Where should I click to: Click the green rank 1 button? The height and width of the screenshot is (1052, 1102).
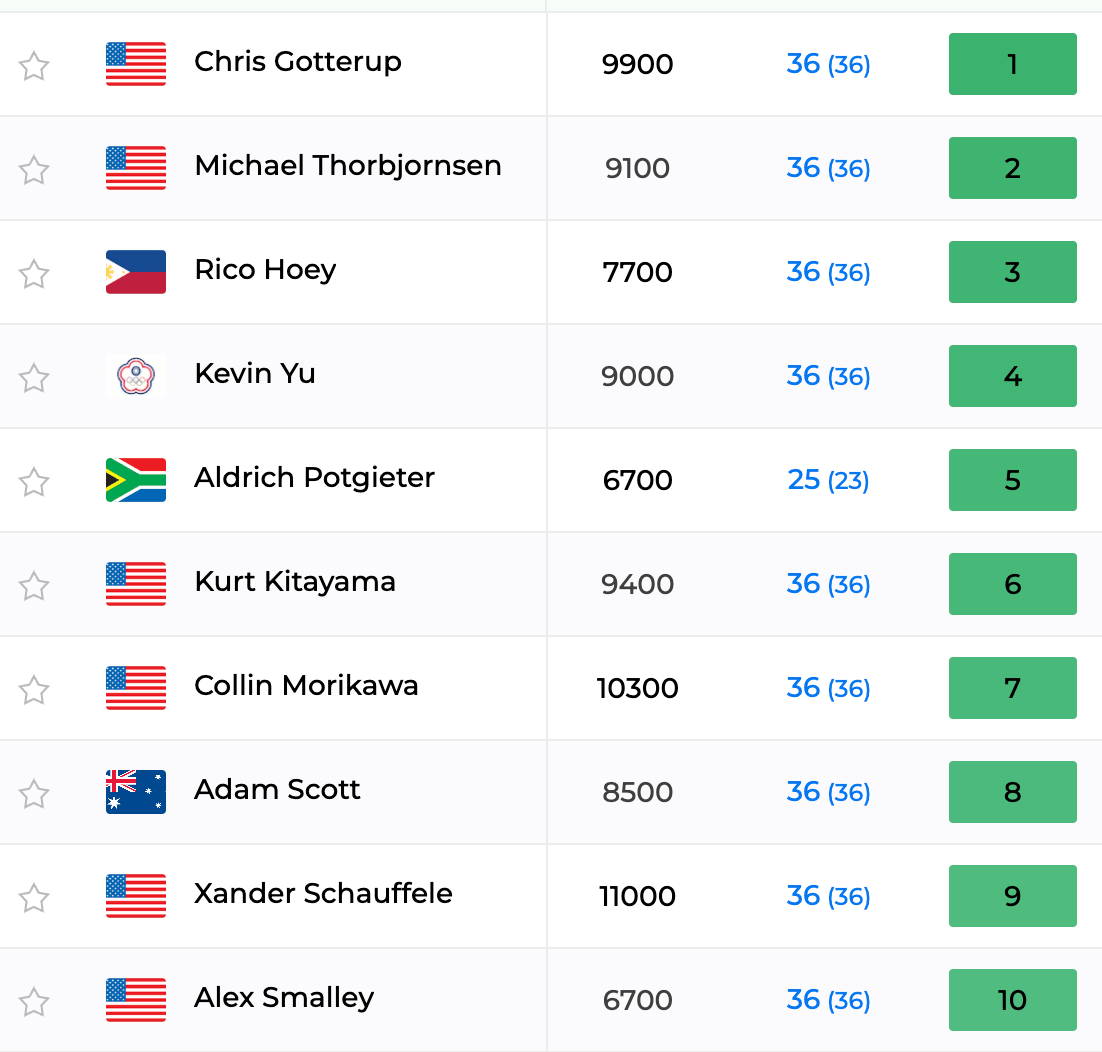click(1012, 64)
